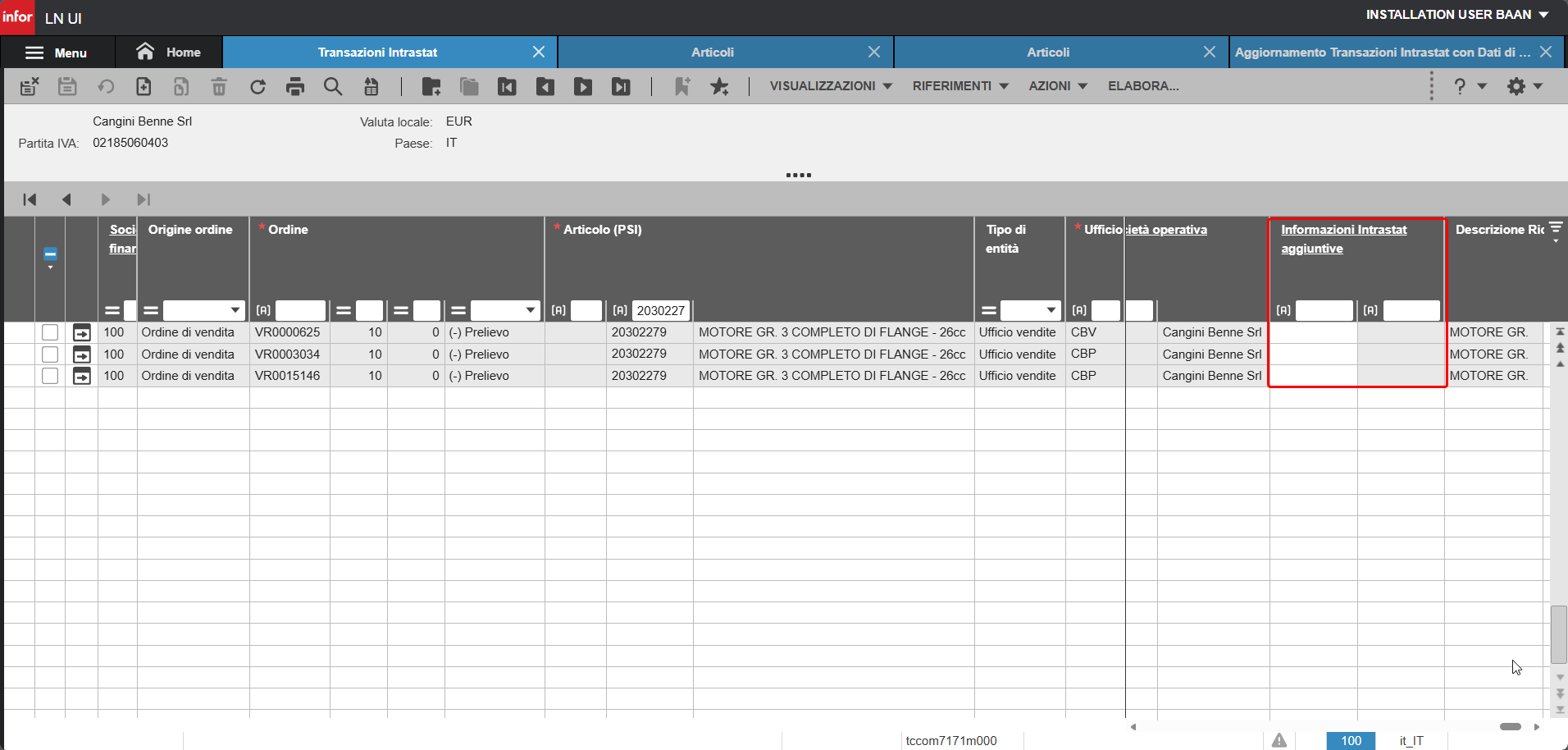Click Informazioni Intrastat aggiuntive column link

pos(1343,239)
